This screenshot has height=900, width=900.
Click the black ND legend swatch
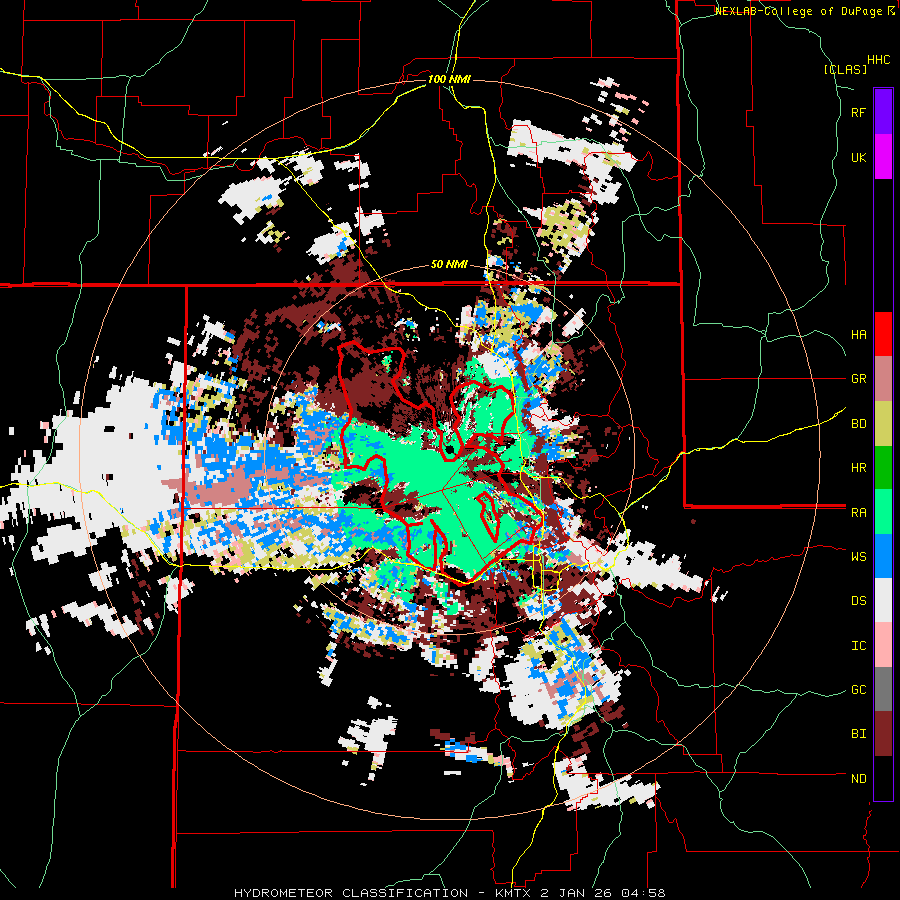click(x=883, y=778)
